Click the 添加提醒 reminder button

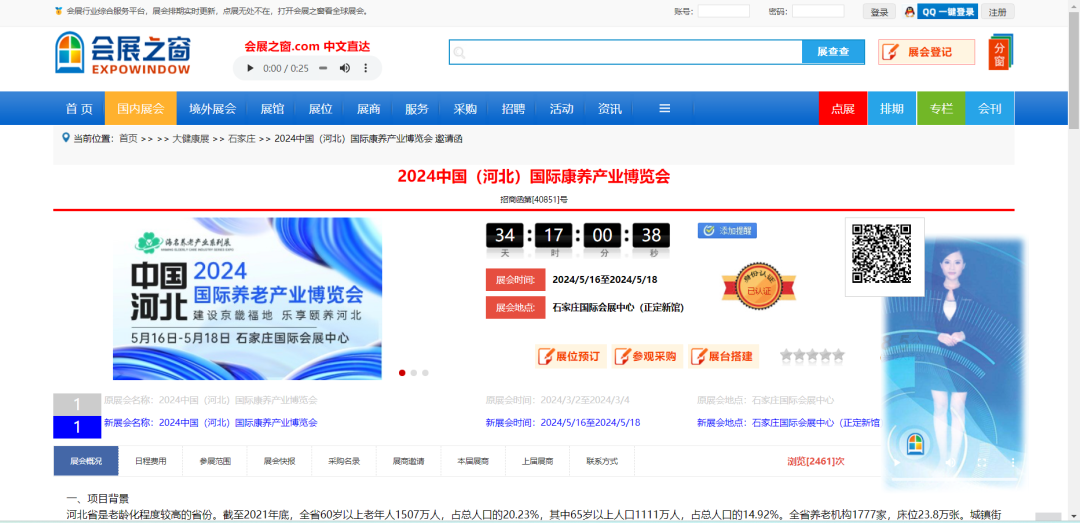[x=727, y=231]
